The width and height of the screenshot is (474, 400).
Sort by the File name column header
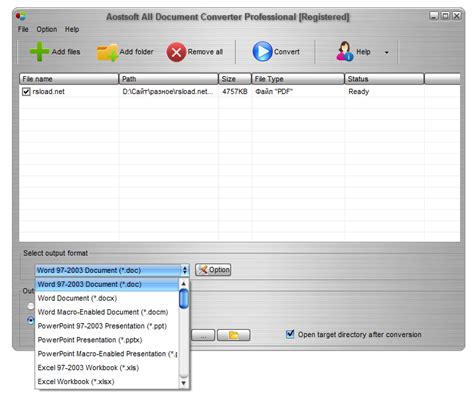[x=69, y=79]
